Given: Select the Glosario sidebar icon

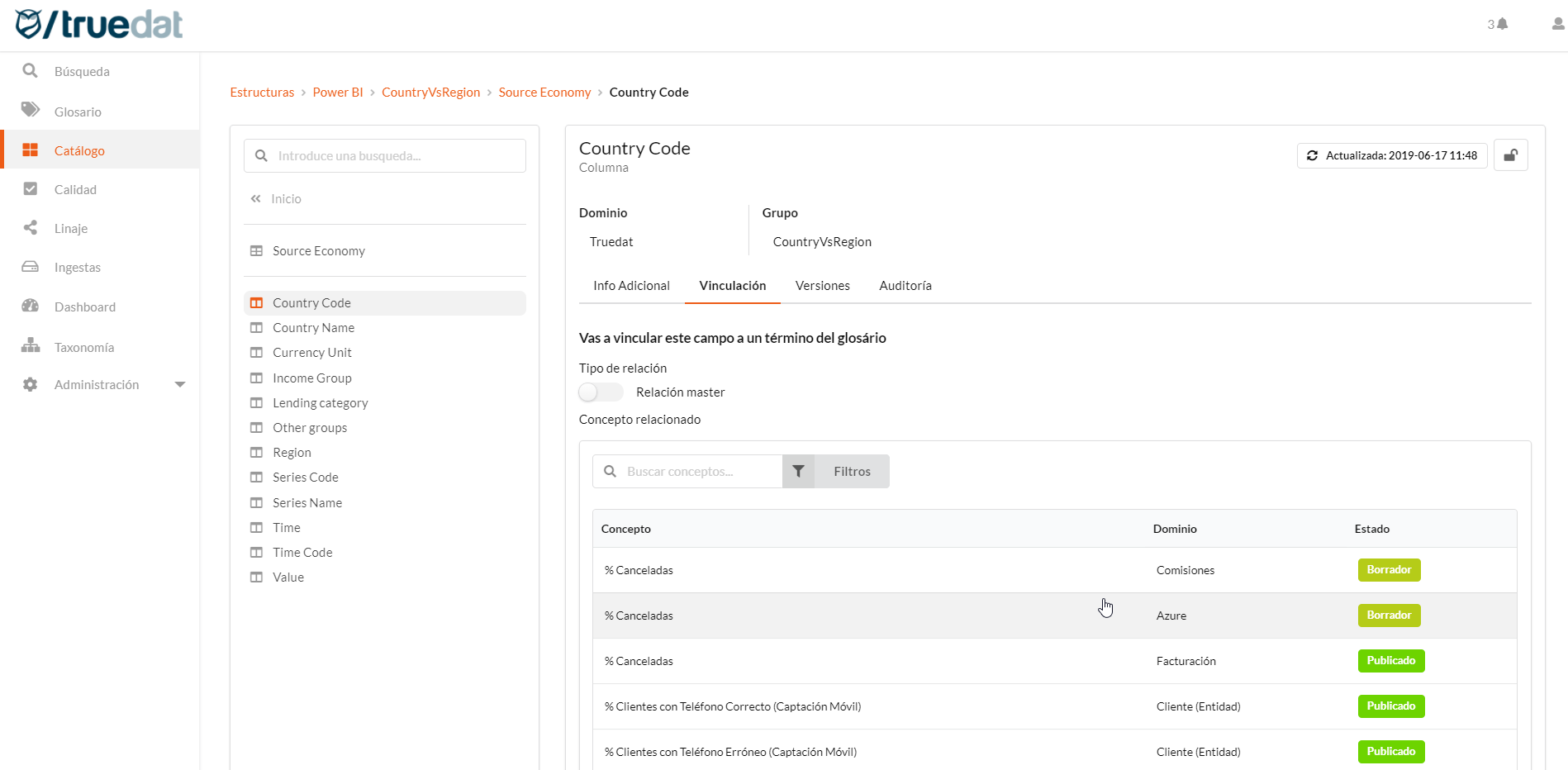Looking at the screenshot, I should (x=31, y=111).
